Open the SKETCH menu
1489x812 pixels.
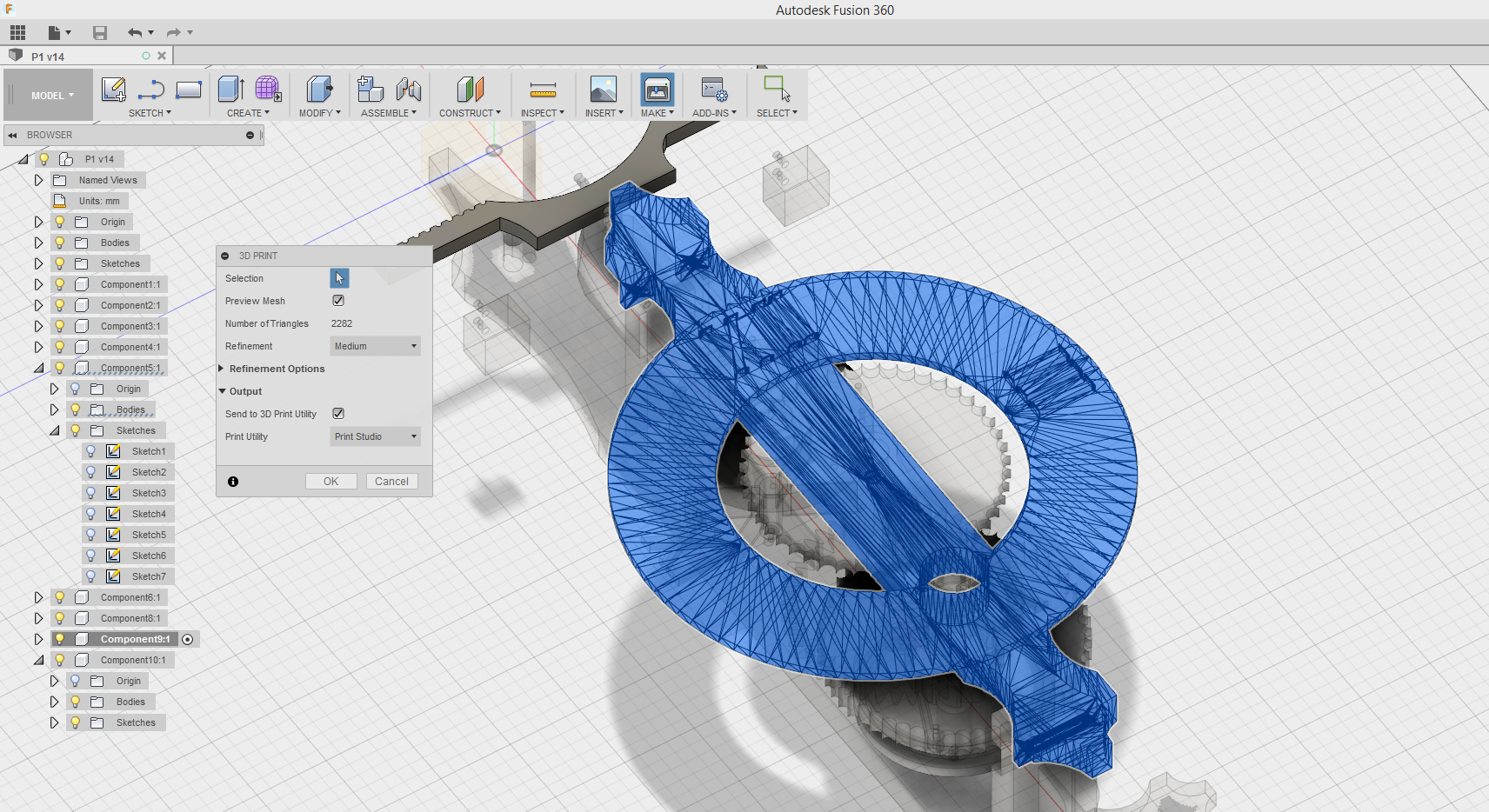click(x=150, y=113)
